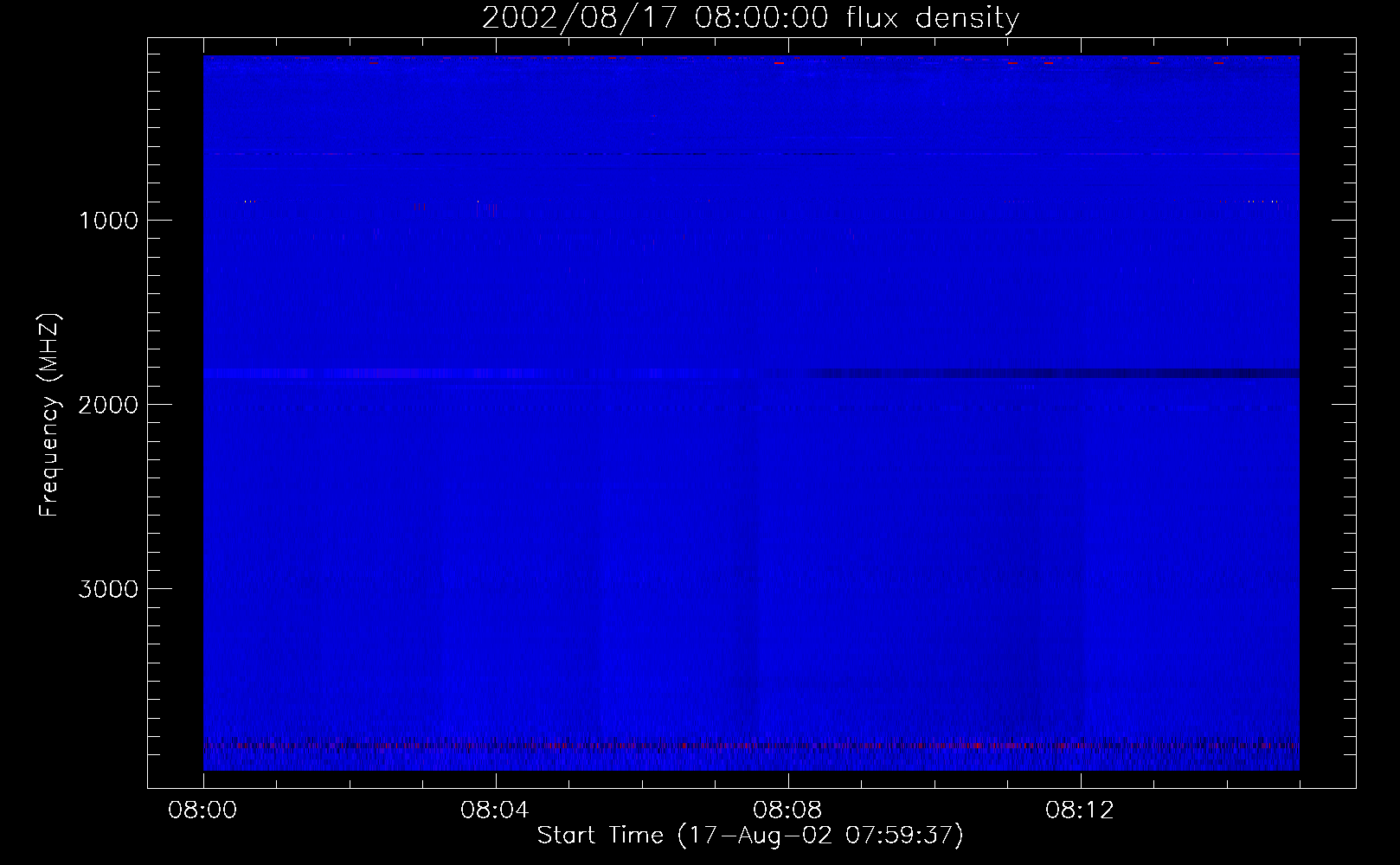Viewport: 1400px width, 865px height.
Task: Click the 3000 frequency tick label
Action: click(x=108, y=589)
